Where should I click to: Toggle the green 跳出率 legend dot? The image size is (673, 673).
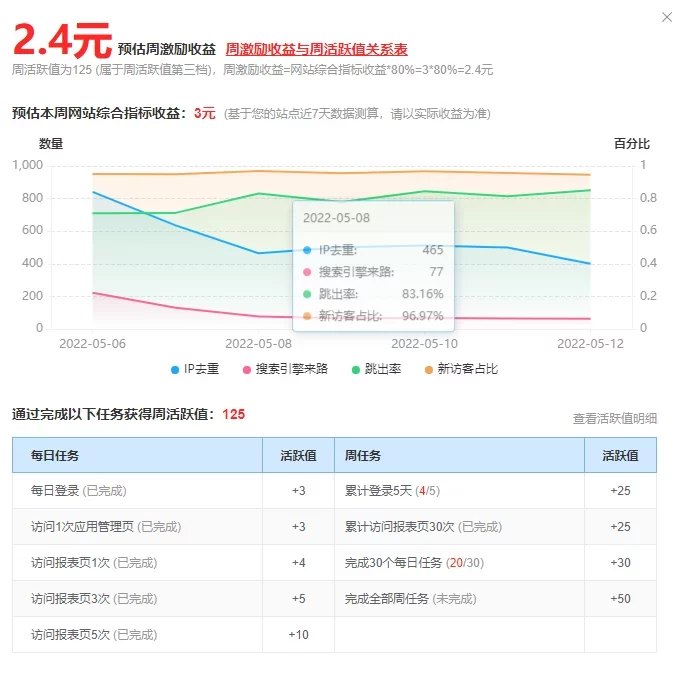(355, 370)
